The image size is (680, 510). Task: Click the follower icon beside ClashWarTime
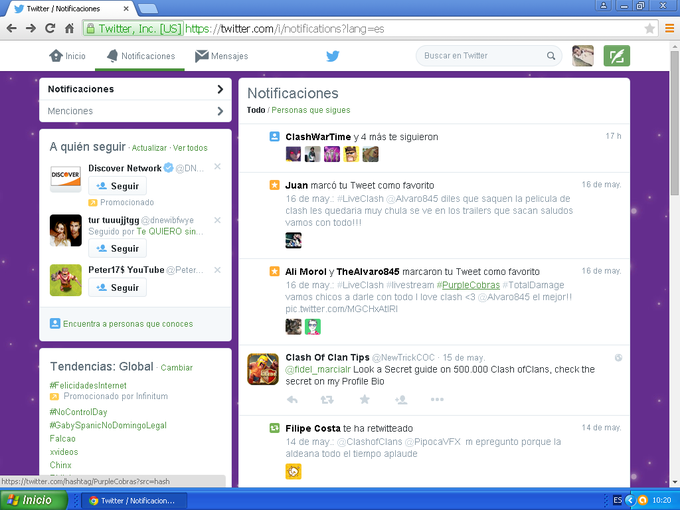pos(275,137)
